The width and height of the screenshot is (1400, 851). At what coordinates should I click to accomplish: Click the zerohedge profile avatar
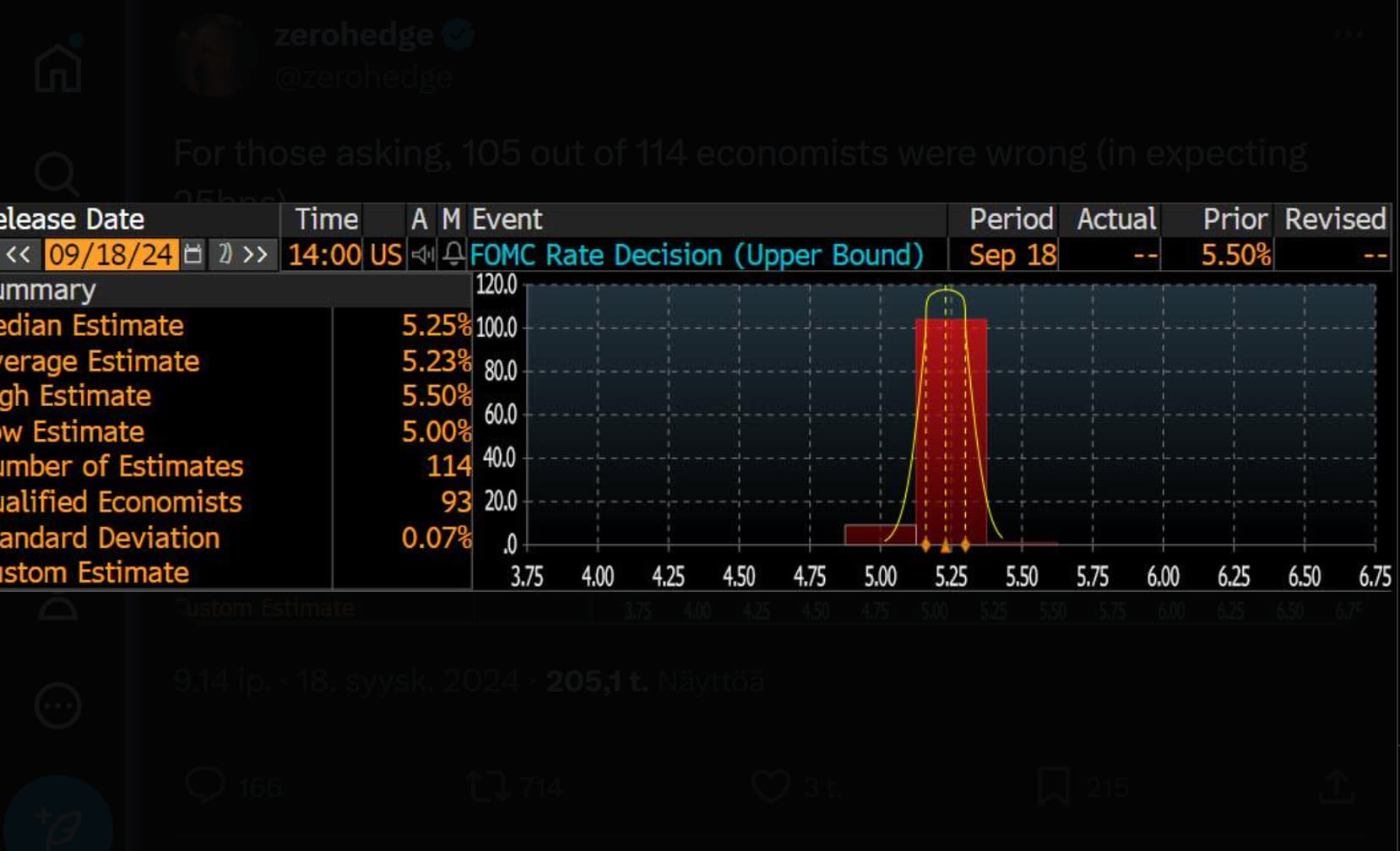pos(215,56)
